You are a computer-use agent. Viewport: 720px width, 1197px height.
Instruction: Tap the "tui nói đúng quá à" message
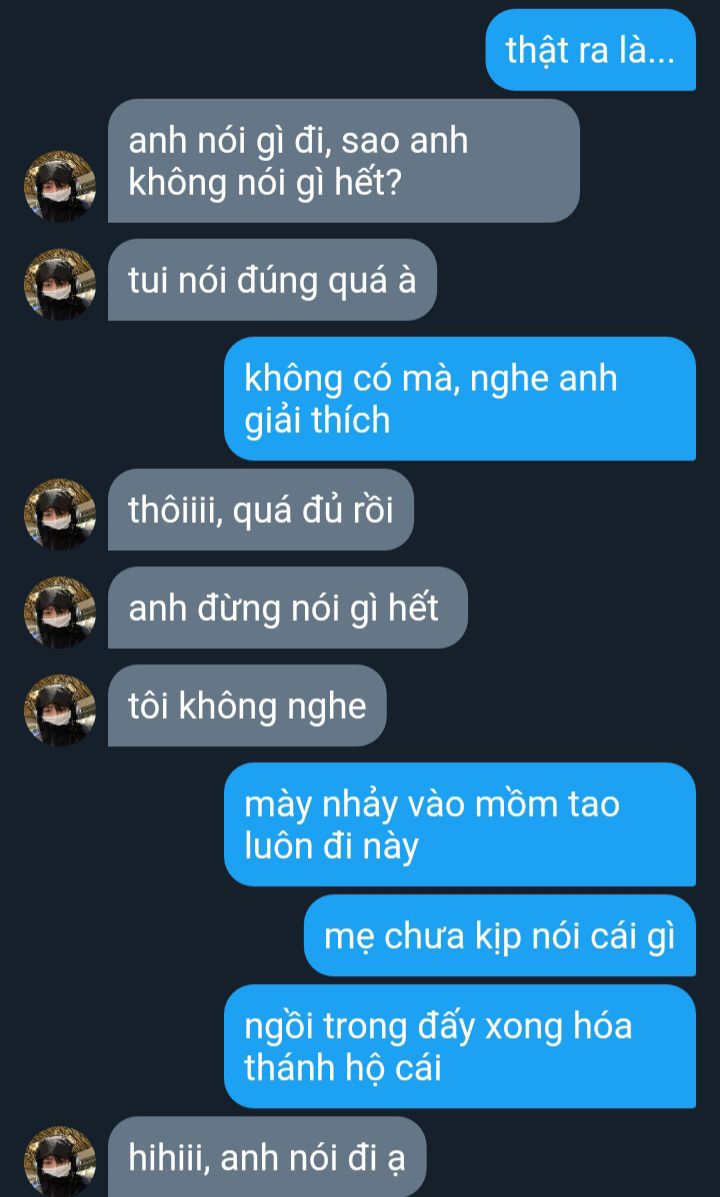[272, 280]
